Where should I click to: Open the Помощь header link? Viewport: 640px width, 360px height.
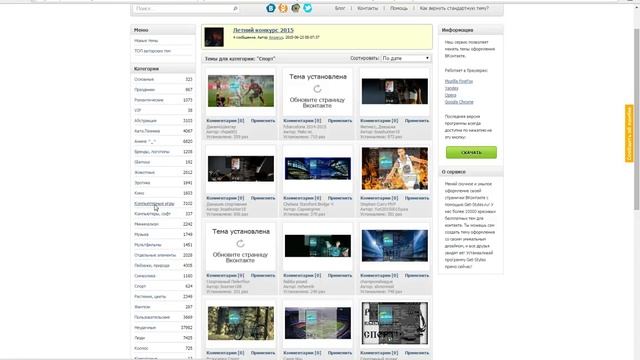click(x=399, y=8)
